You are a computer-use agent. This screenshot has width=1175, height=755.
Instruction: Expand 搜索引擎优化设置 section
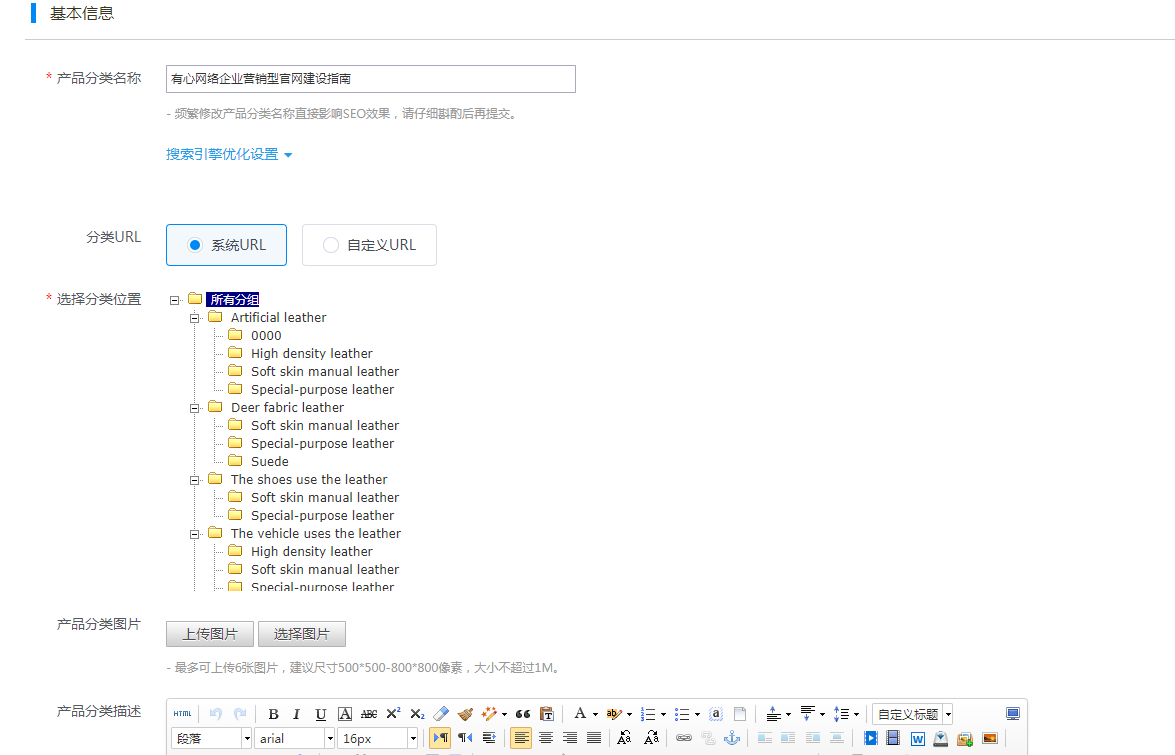229,154
